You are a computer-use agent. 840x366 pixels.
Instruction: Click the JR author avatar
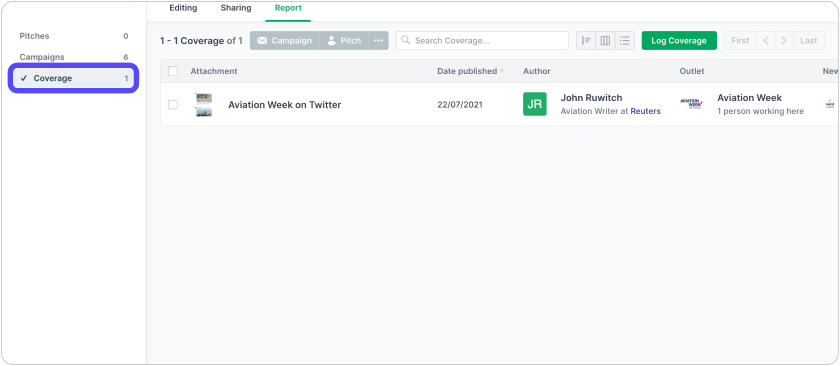[x=535, y=104]
